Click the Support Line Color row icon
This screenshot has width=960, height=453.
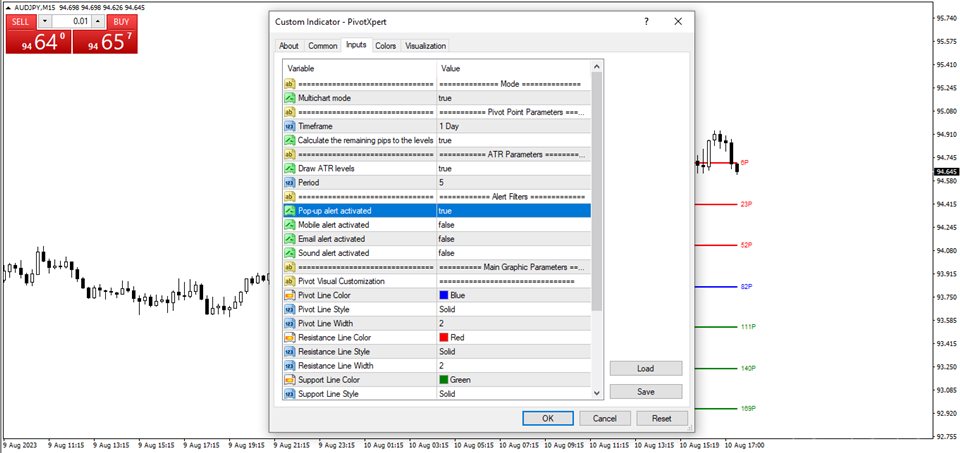pyautogui.click(x=290, y=380)
